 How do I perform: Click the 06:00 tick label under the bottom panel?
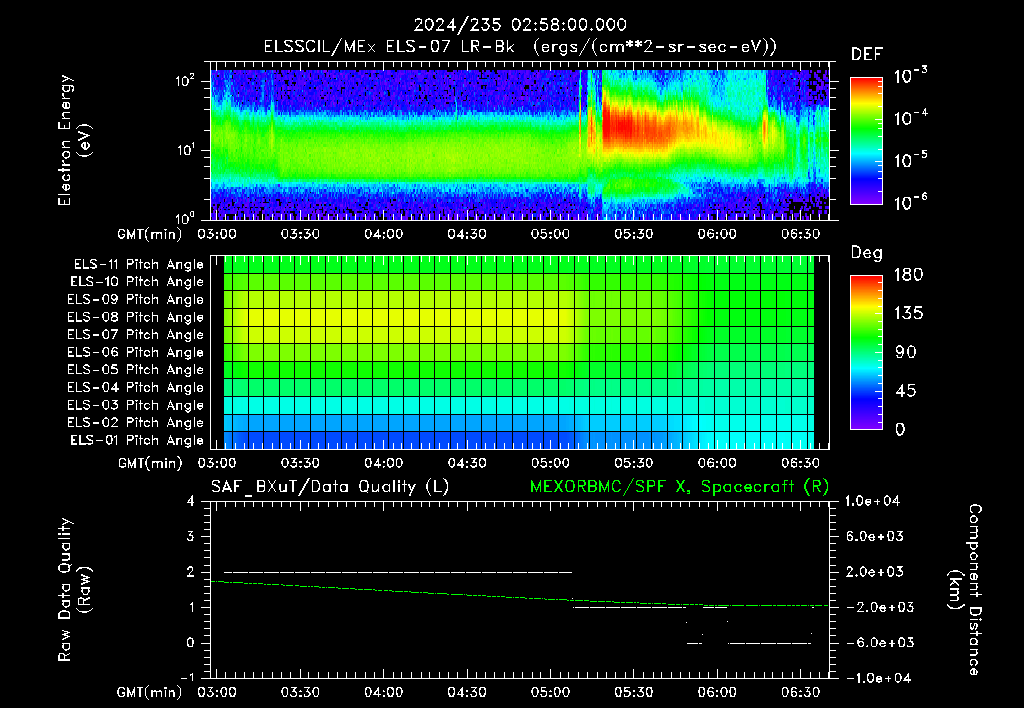point(717,692)
